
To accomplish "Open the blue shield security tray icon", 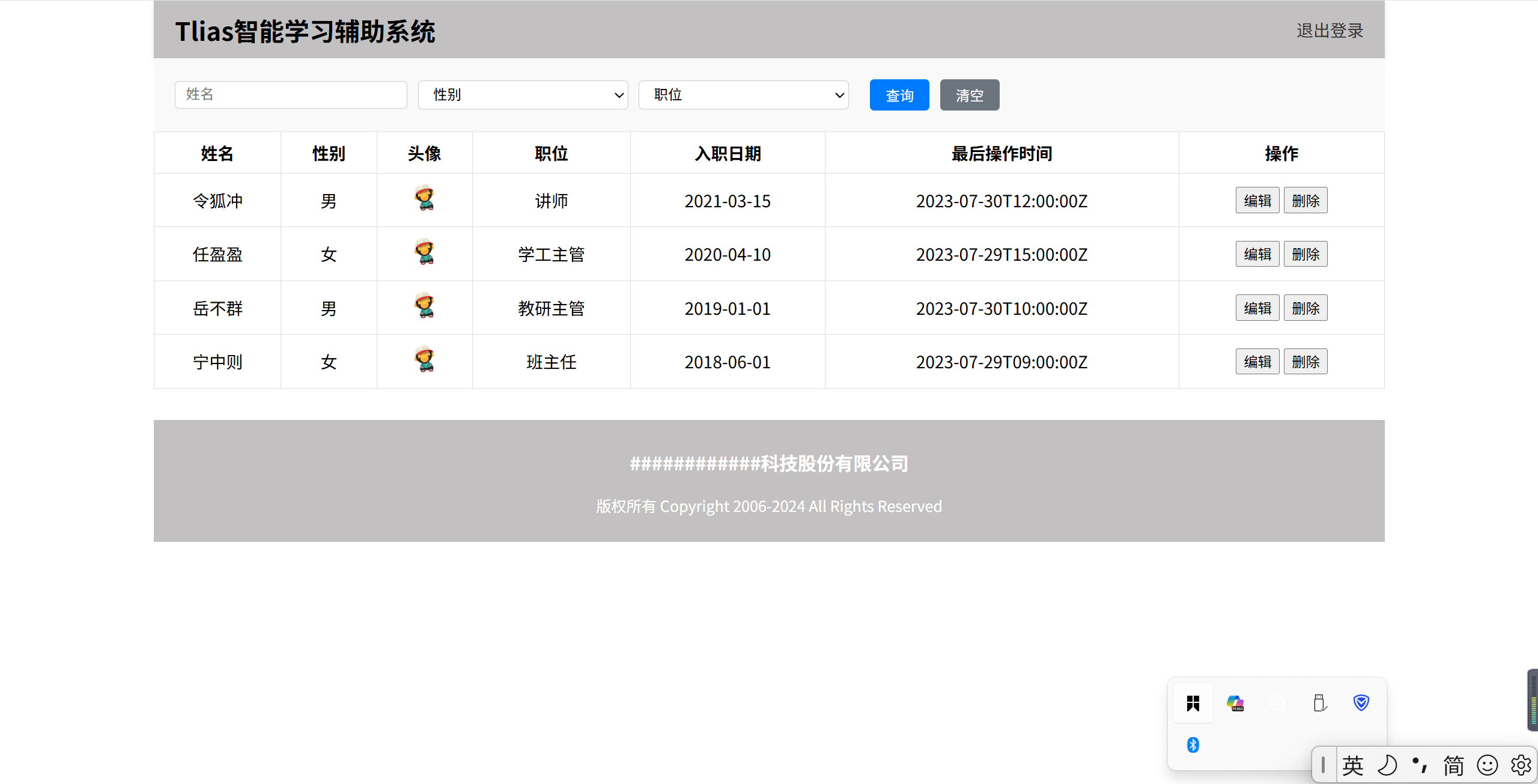I will point(1361,702).
